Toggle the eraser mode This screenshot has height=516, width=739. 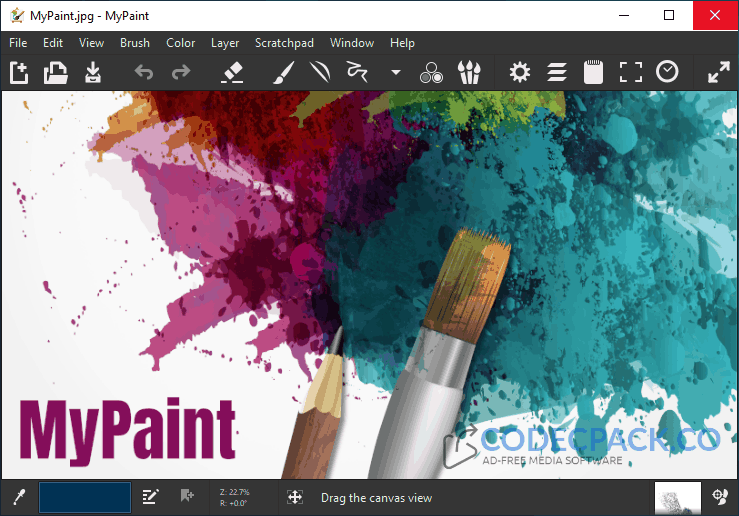pos(232,73)
